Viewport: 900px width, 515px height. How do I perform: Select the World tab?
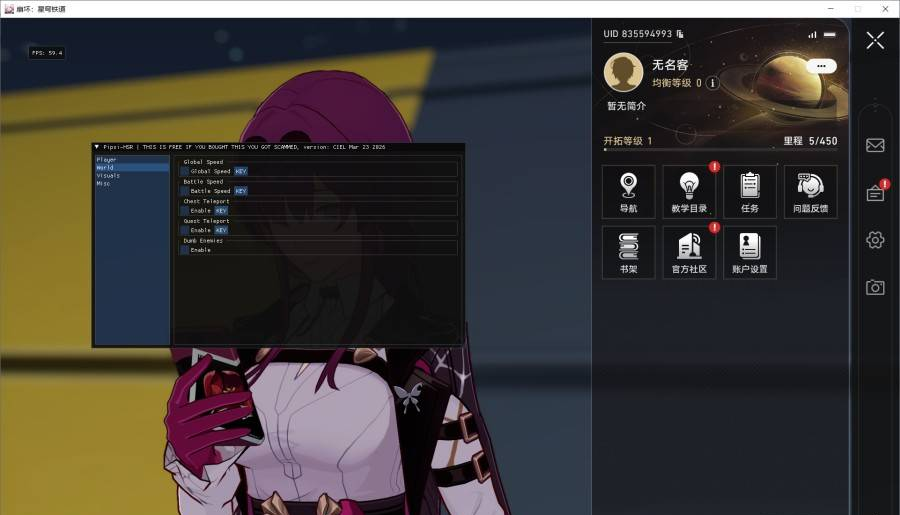[132, 168]
